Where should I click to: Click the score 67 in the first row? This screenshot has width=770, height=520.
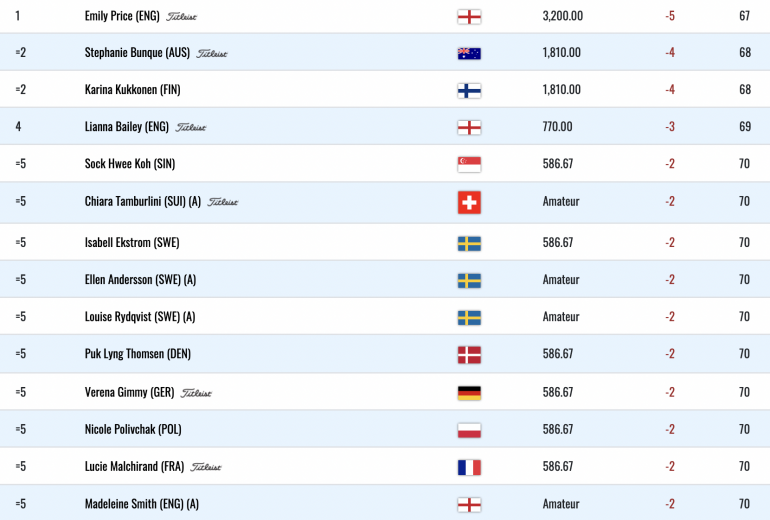point(744,16)
